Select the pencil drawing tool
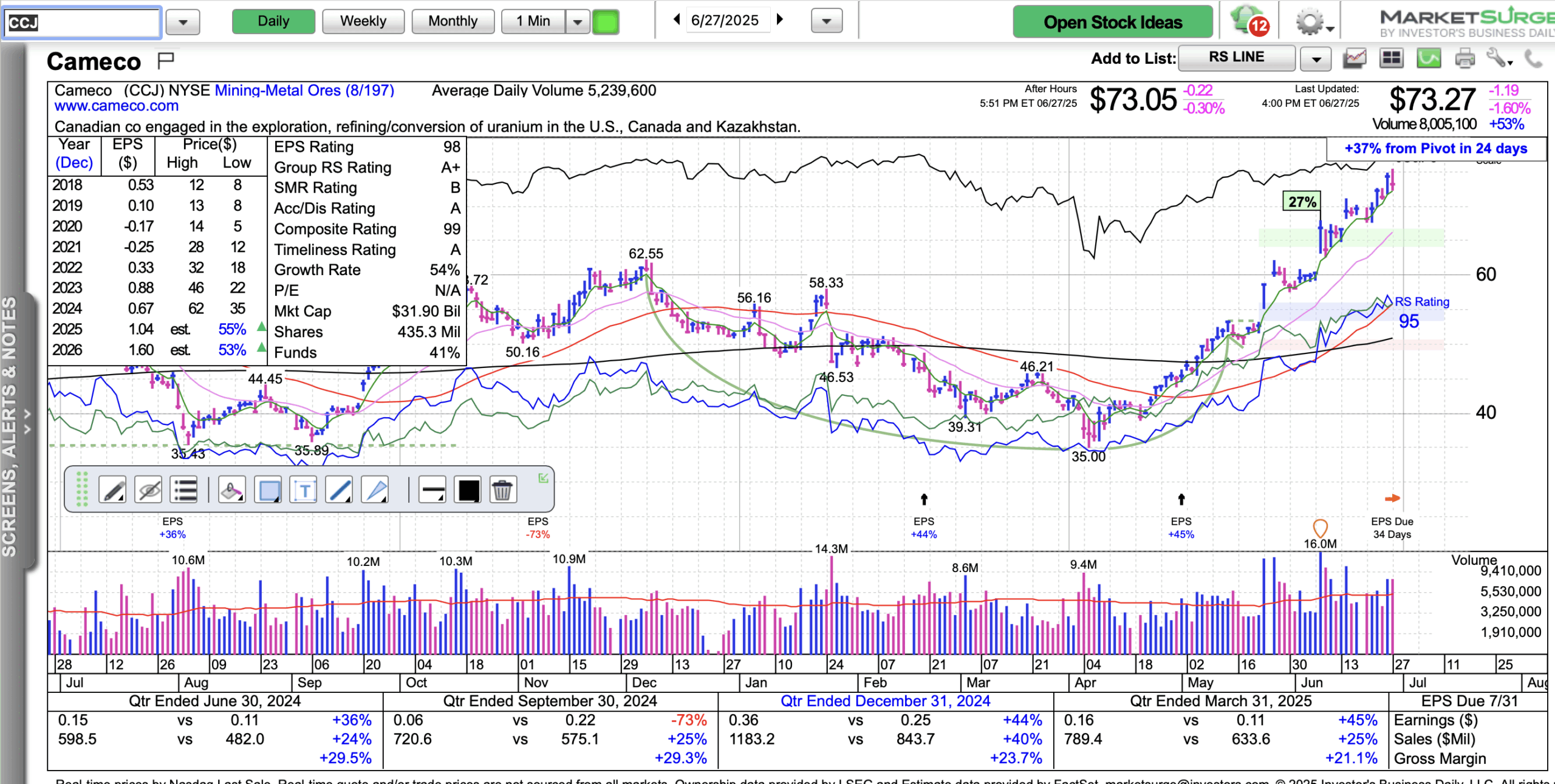1555x784 pixels. coord(112,490)
